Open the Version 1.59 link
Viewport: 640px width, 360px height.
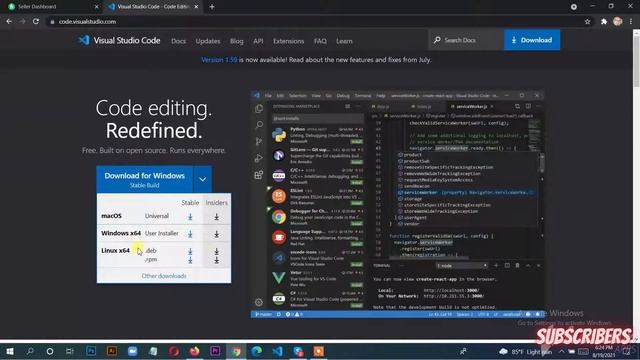coord(219,60)
